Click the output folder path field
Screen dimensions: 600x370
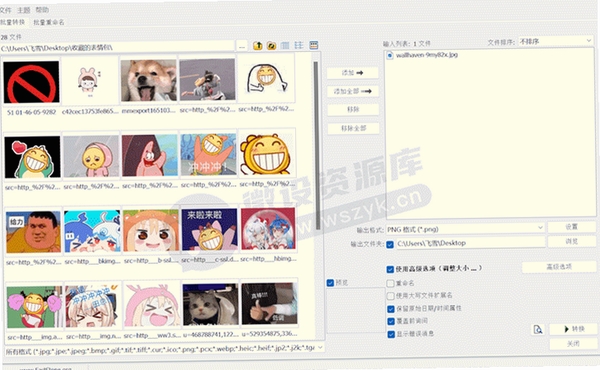pos(470,243)
